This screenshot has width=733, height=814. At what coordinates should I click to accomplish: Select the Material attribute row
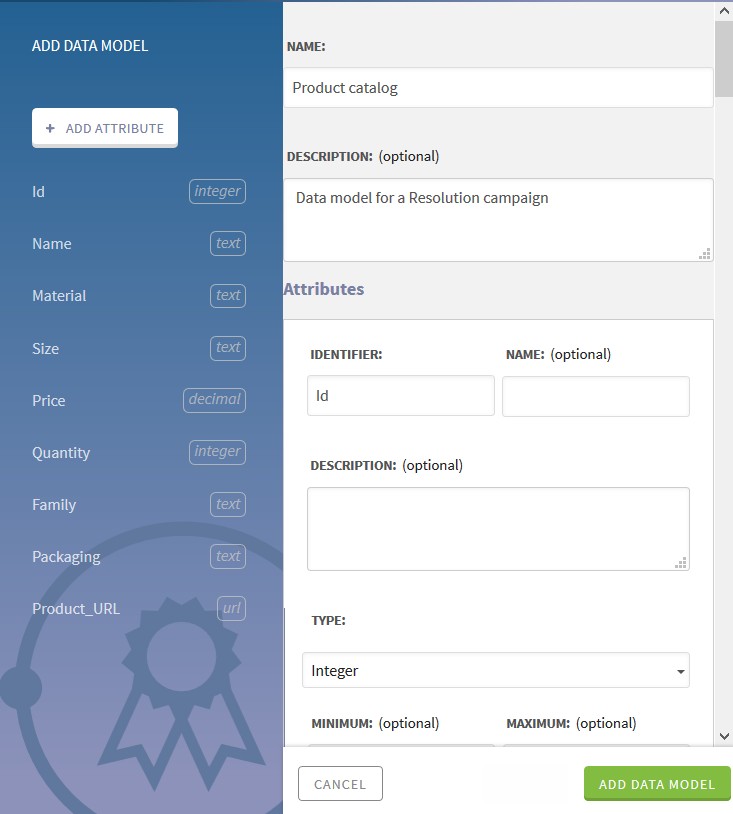coord(139,296)
